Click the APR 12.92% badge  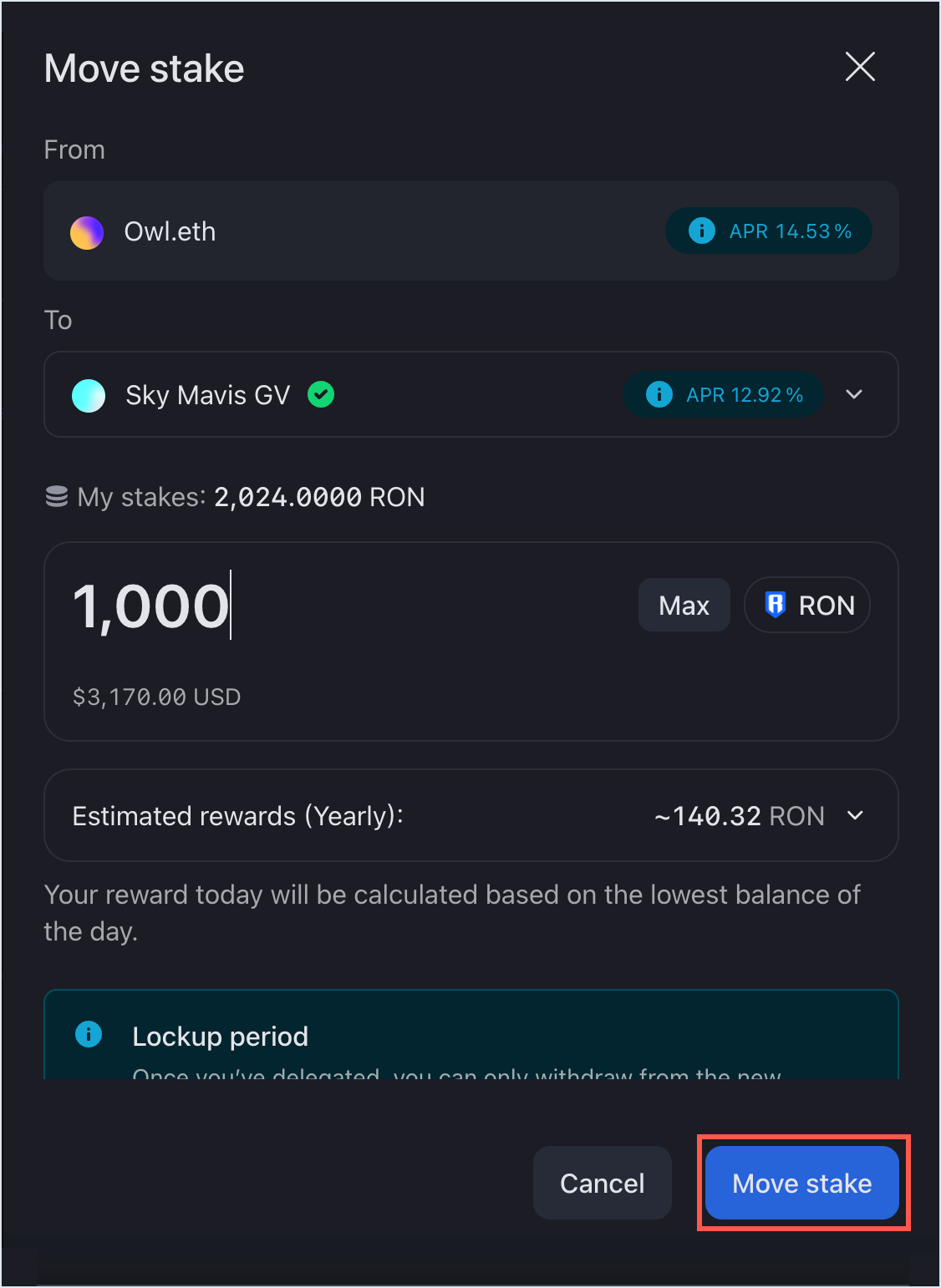(x=724, y=394)
